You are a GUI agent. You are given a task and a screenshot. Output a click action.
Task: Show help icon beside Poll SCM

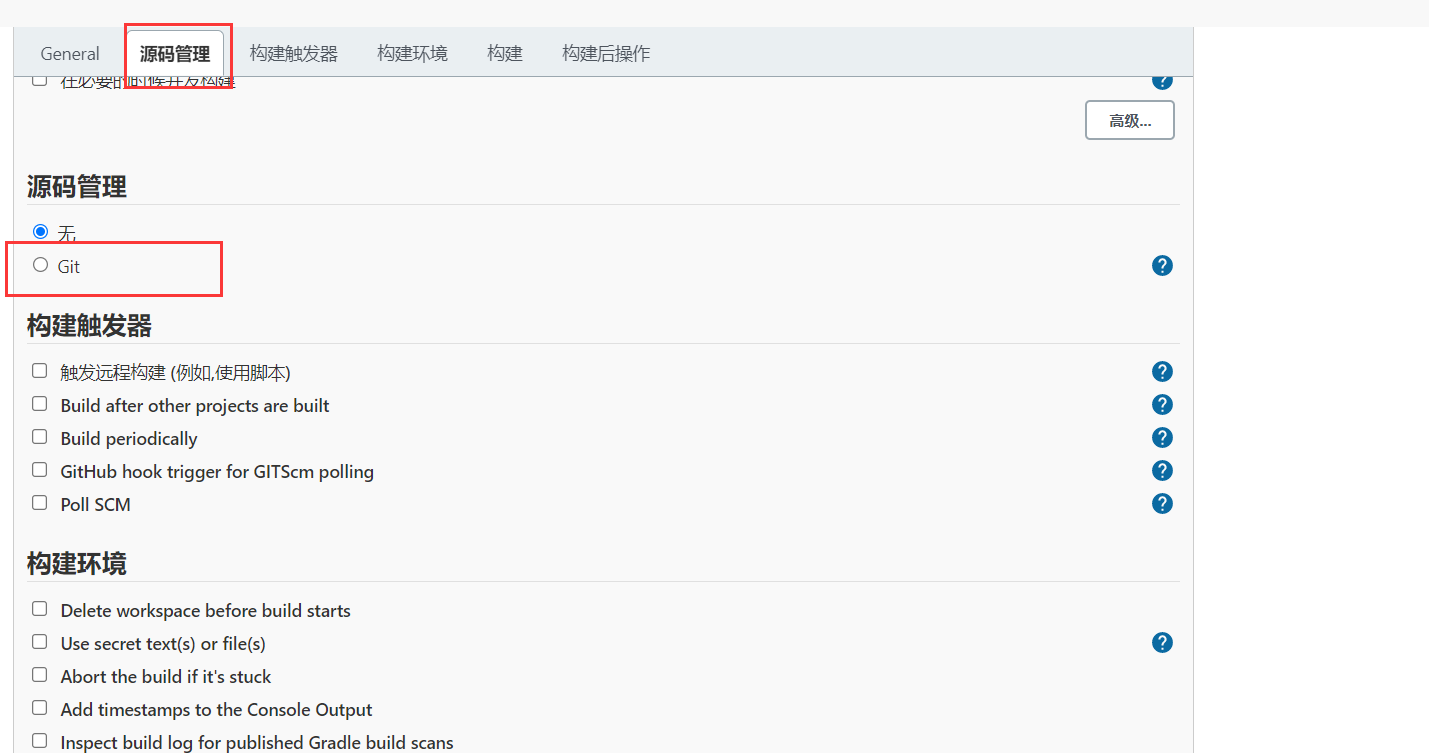tap(1162, 504)
